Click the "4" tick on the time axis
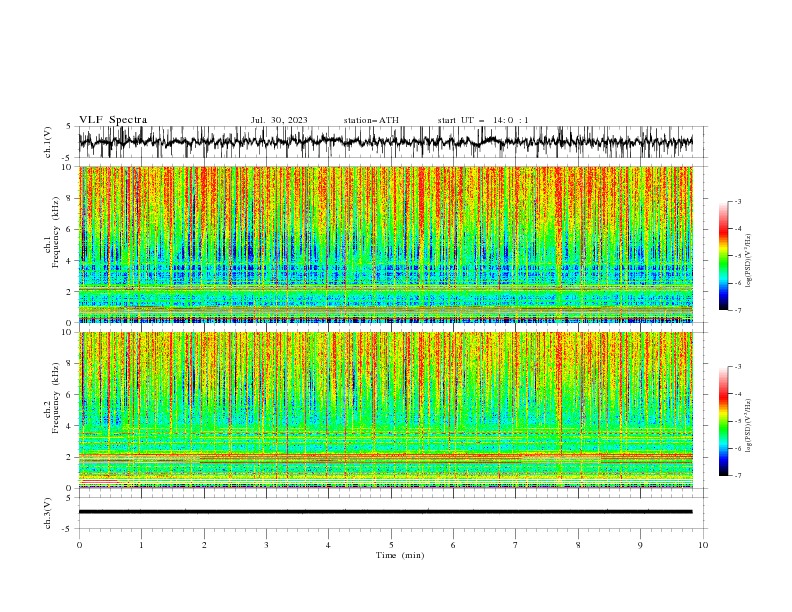The height and width of the screenshot is (612, 792). click(x=328, y=545)
